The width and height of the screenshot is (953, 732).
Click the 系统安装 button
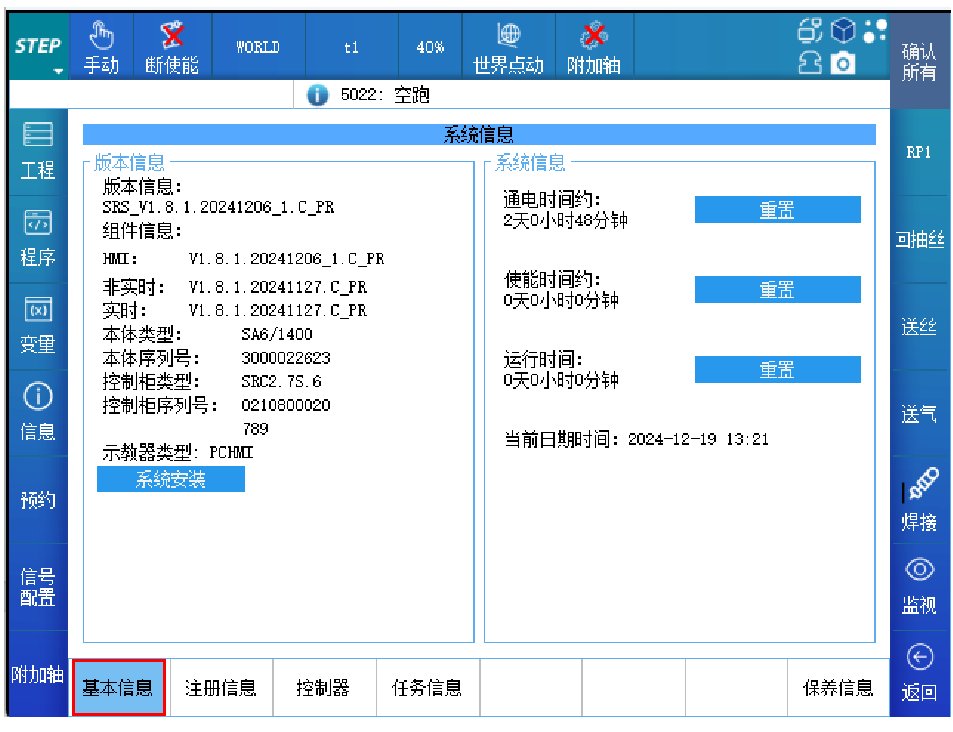171,480
